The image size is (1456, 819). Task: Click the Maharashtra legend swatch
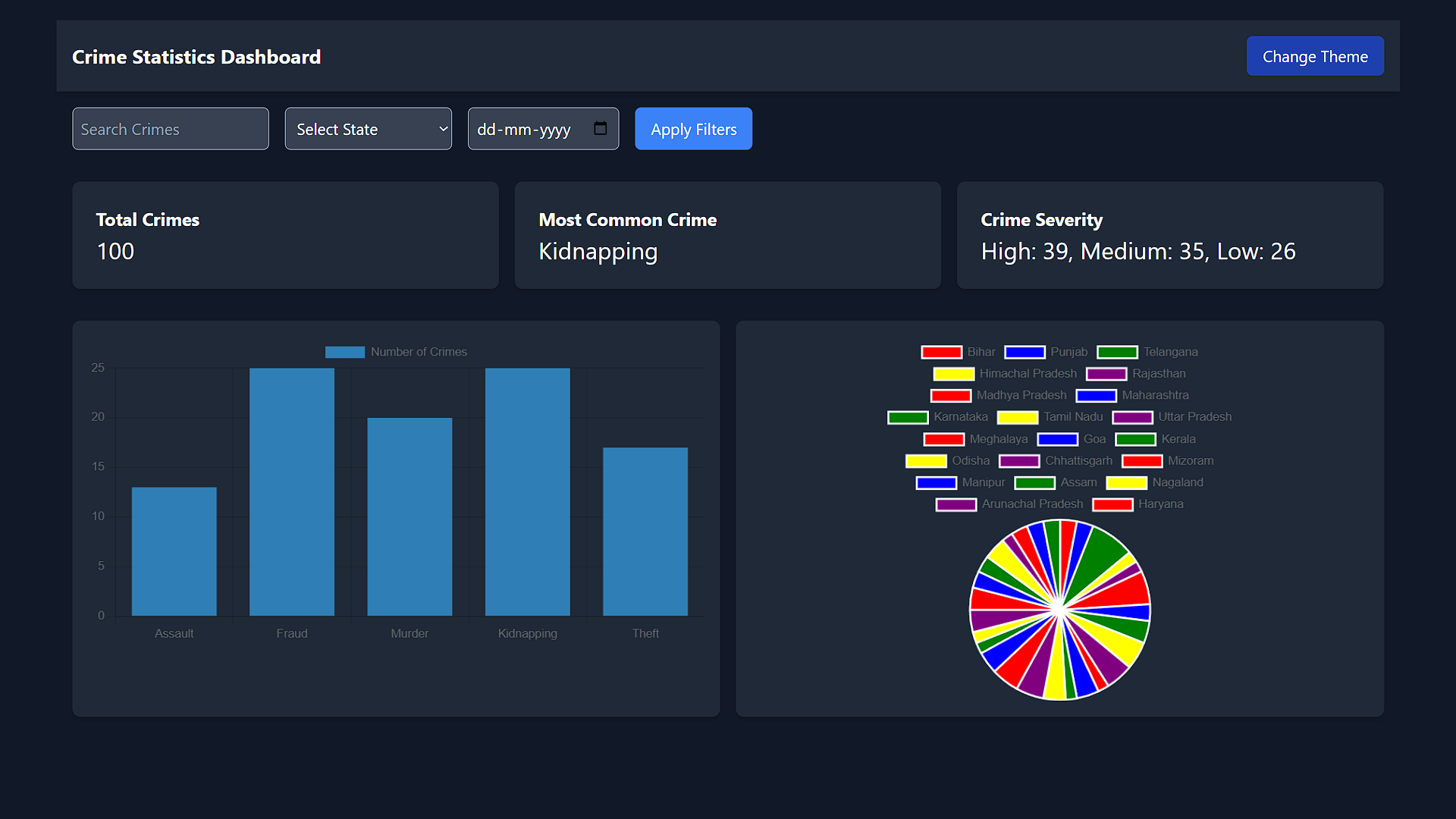point(1097,395)
